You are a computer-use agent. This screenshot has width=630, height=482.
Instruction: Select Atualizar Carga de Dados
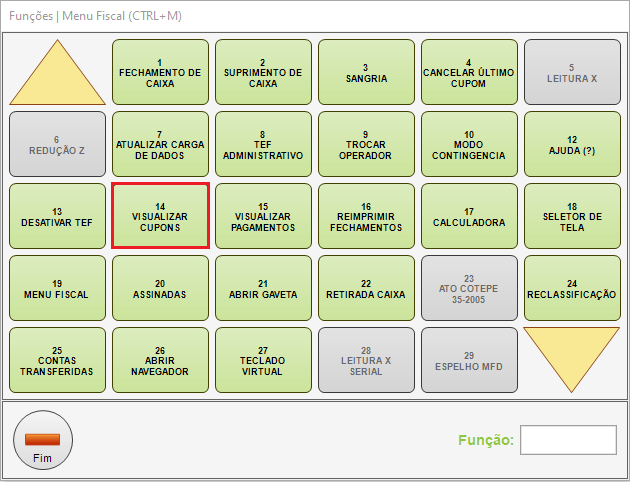pyautogui.click(x=160, y=144)
